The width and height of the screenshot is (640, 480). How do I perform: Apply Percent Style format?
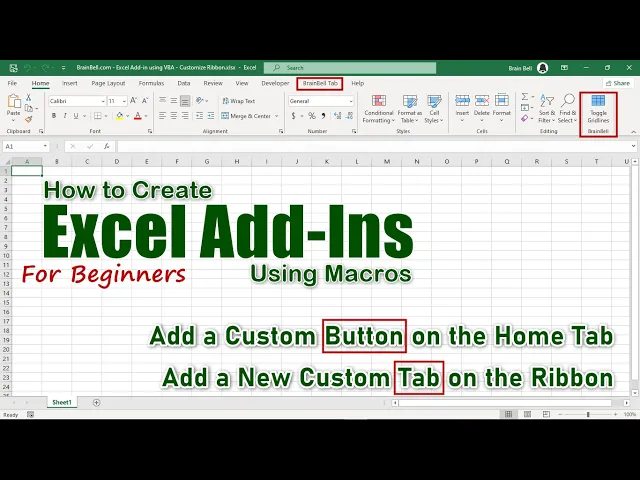coord(312,116)
